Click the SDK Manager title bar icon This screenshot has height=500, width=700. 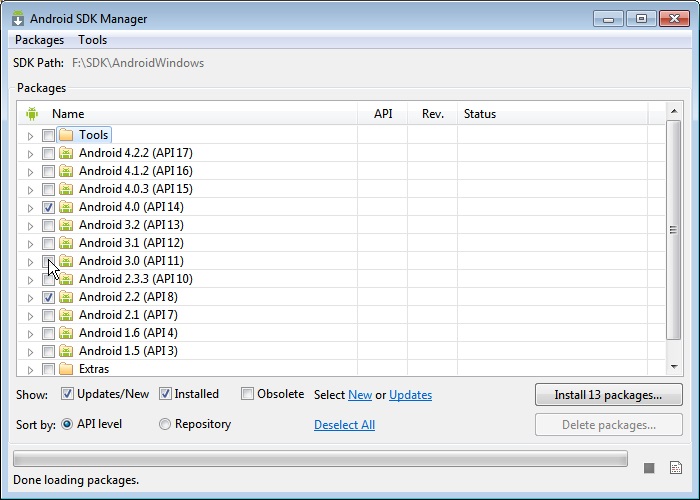[x=18, y=19]
